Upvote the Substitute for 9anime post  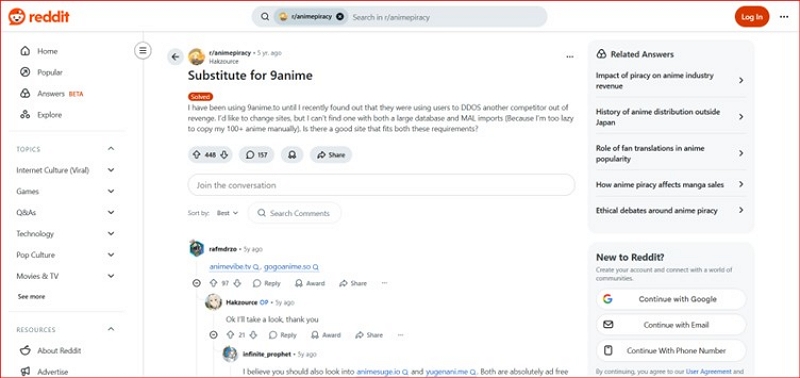[196, 155]
